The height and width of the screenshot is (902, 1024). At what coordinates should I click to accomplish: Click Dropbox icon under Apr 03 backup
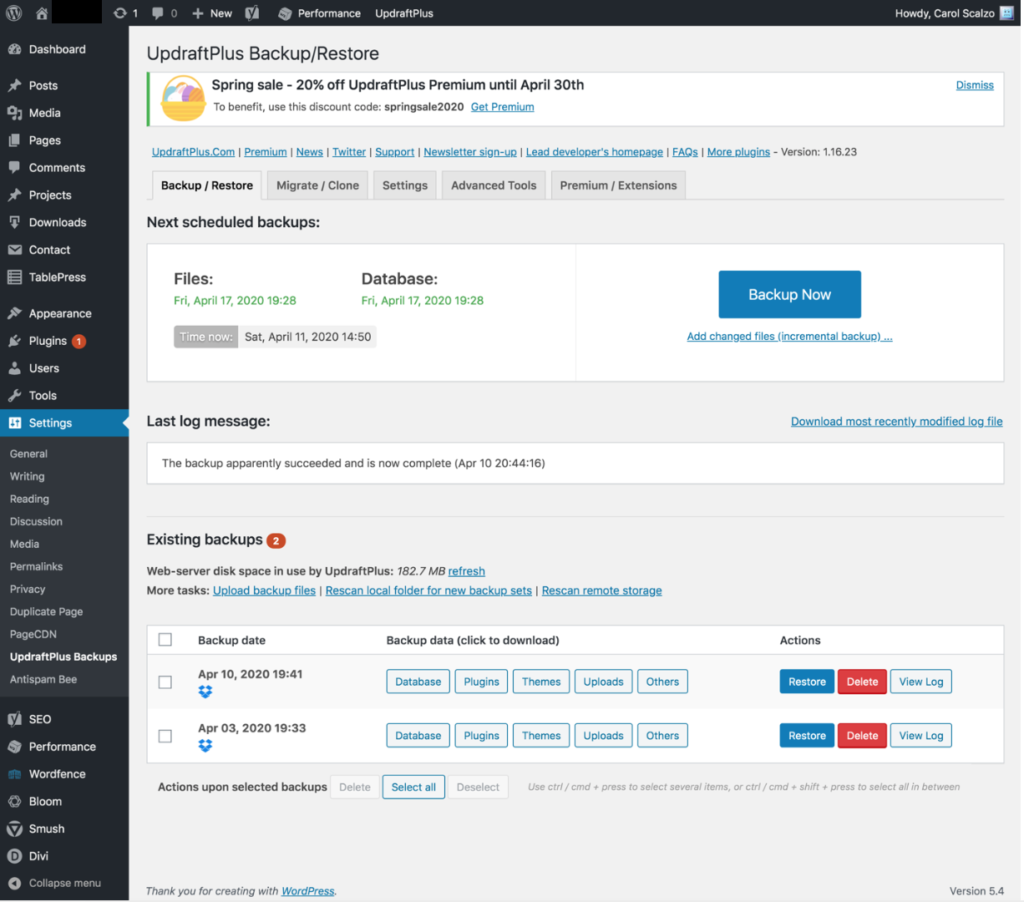click(205, 745)
